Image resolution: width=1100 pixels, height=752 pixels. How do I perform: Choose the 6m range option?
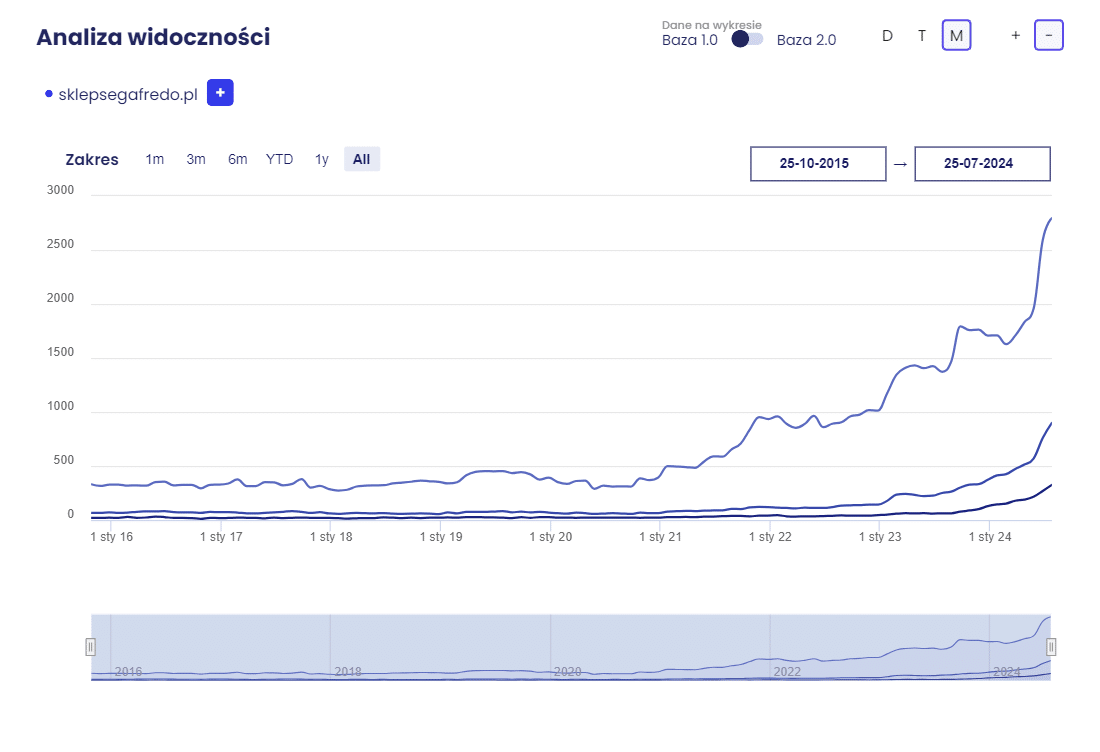click(x=238, y=159)
